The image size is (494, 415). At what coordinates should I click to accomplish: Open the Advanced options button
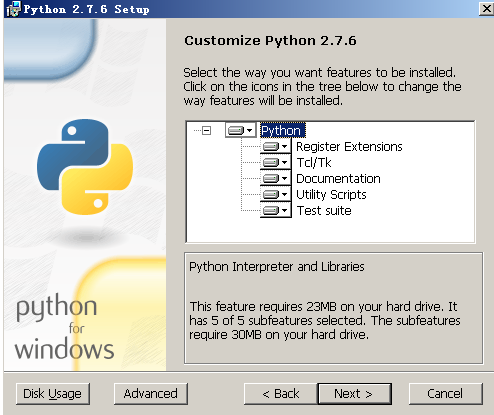click(x=151, y=394)
